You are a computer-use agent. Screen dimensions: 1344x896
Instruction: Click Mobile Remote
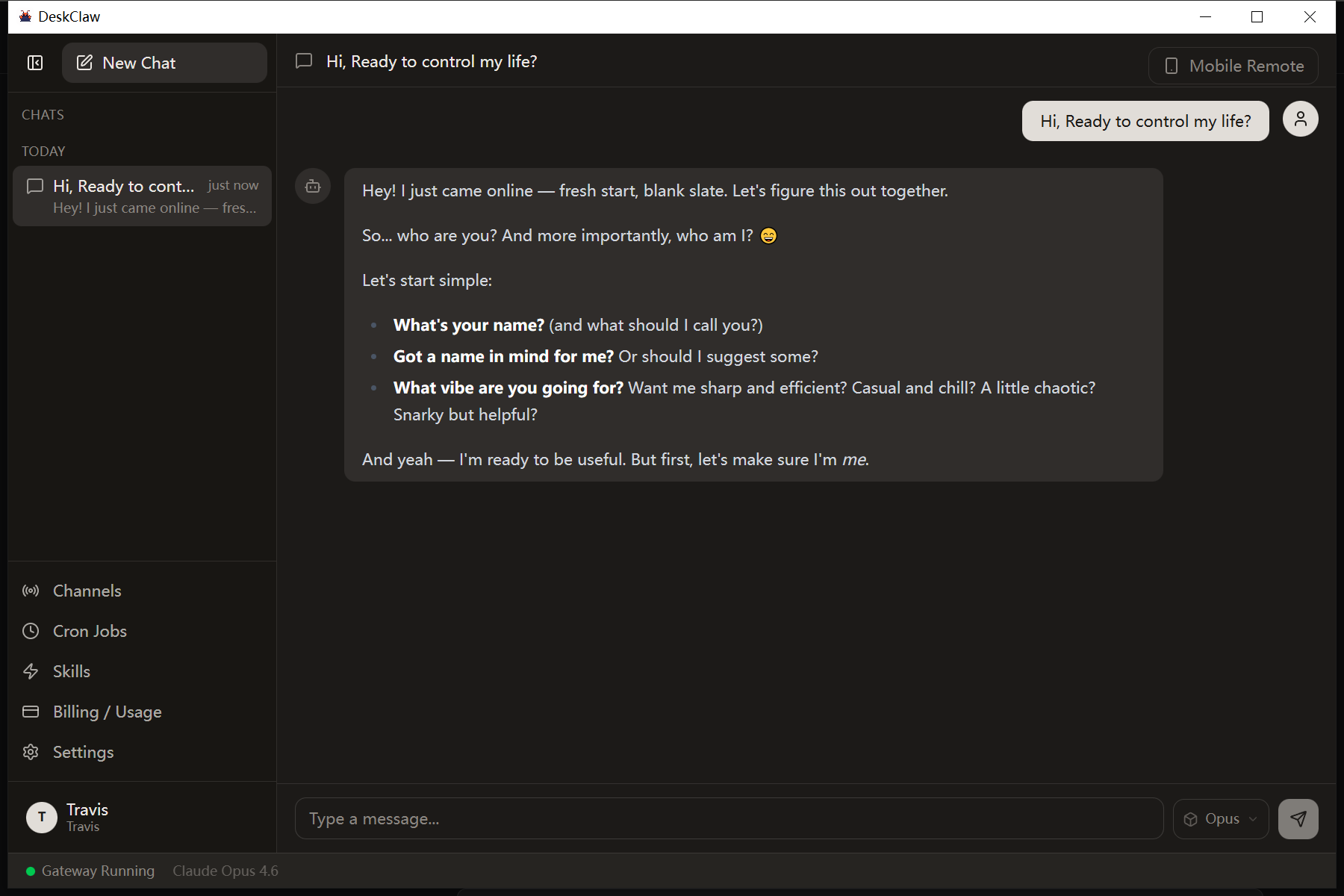point(1233,66)
